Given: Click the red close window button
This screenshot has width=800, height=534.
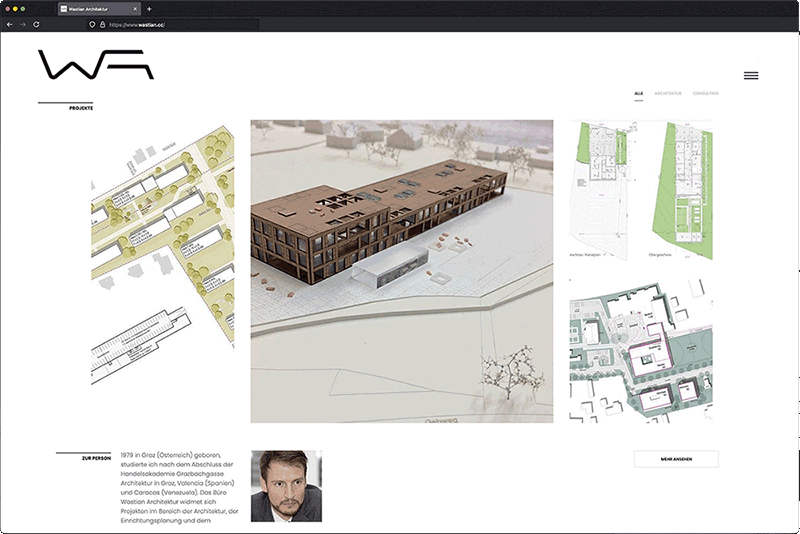Looking at the screenshot, I should (8, 9).
